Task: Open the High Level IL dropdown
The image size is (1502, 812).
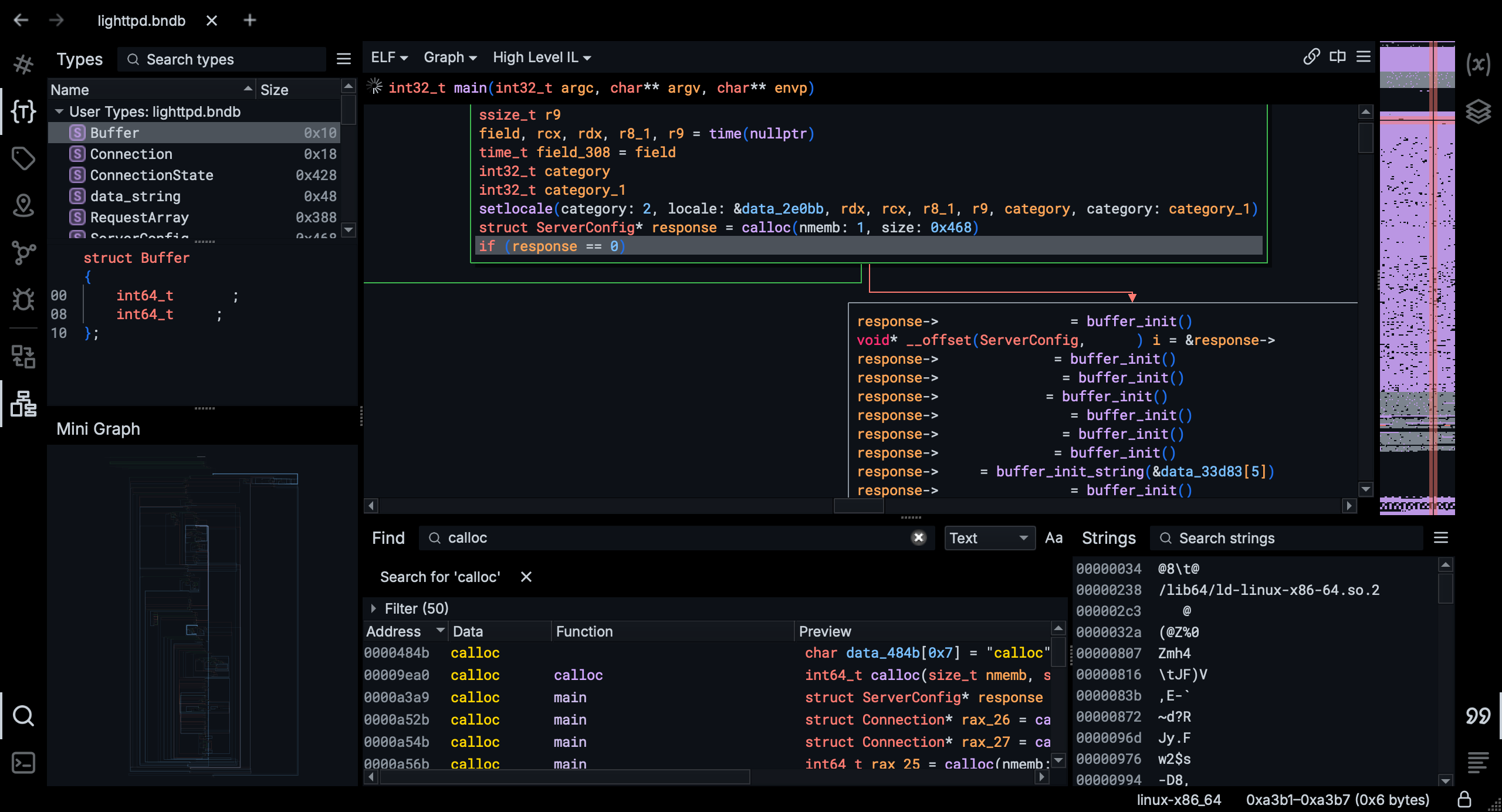Action: click(x=542, y=57)
